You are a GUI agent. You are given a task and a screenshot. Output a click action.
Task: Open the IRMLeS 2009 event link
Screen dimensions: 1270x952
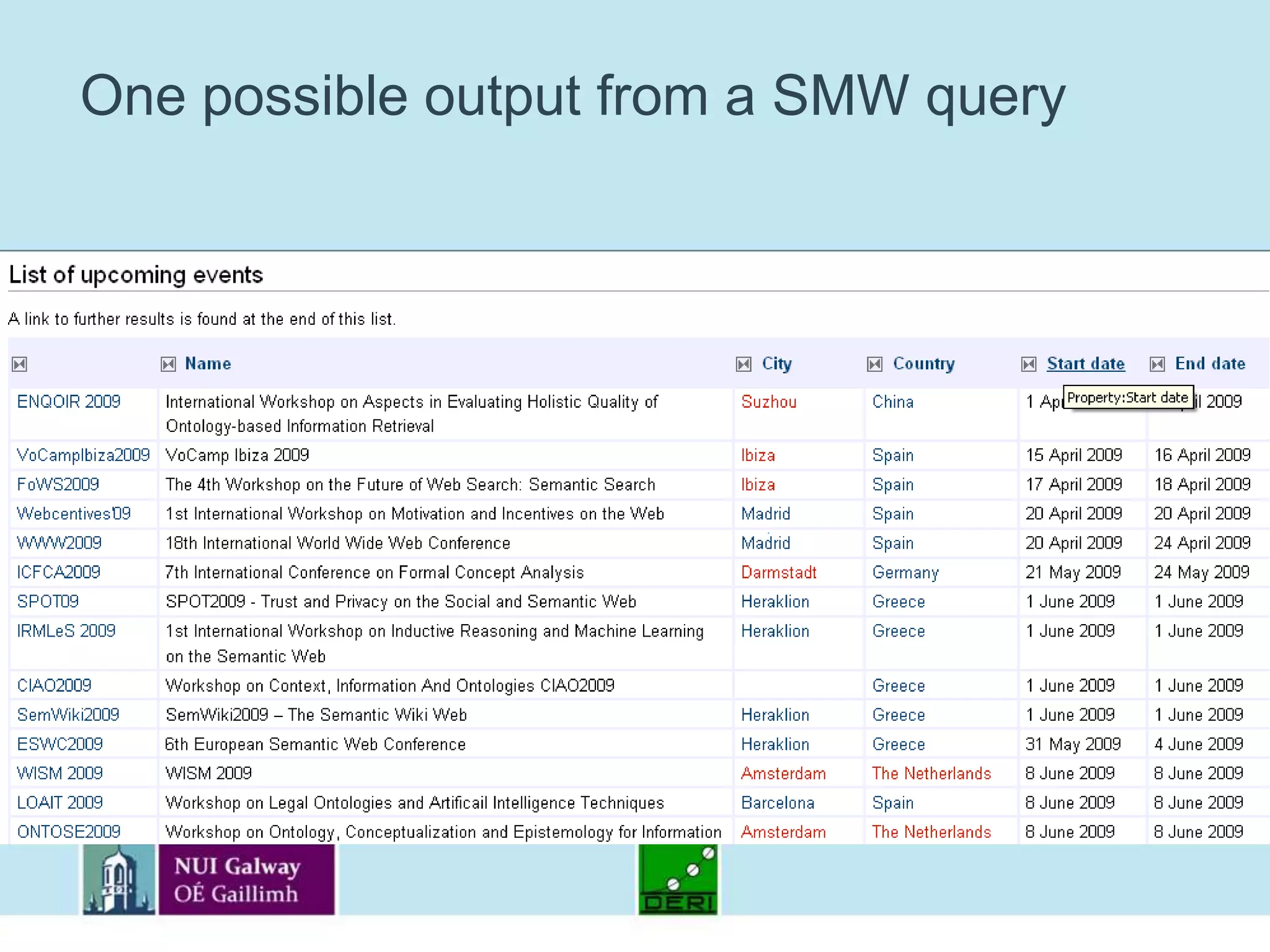(x=66, y=631)
